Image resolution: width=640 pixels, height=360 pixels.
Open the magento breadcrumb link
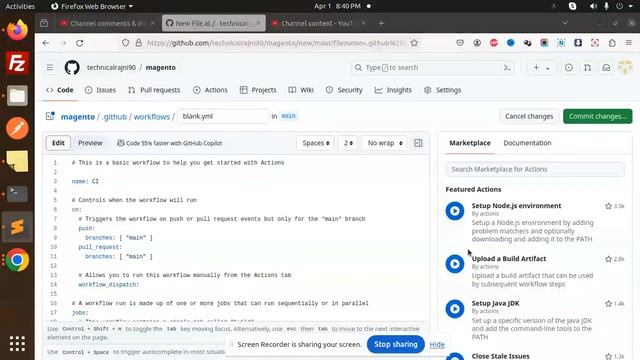pyautogui.click(x=78, y=117)
